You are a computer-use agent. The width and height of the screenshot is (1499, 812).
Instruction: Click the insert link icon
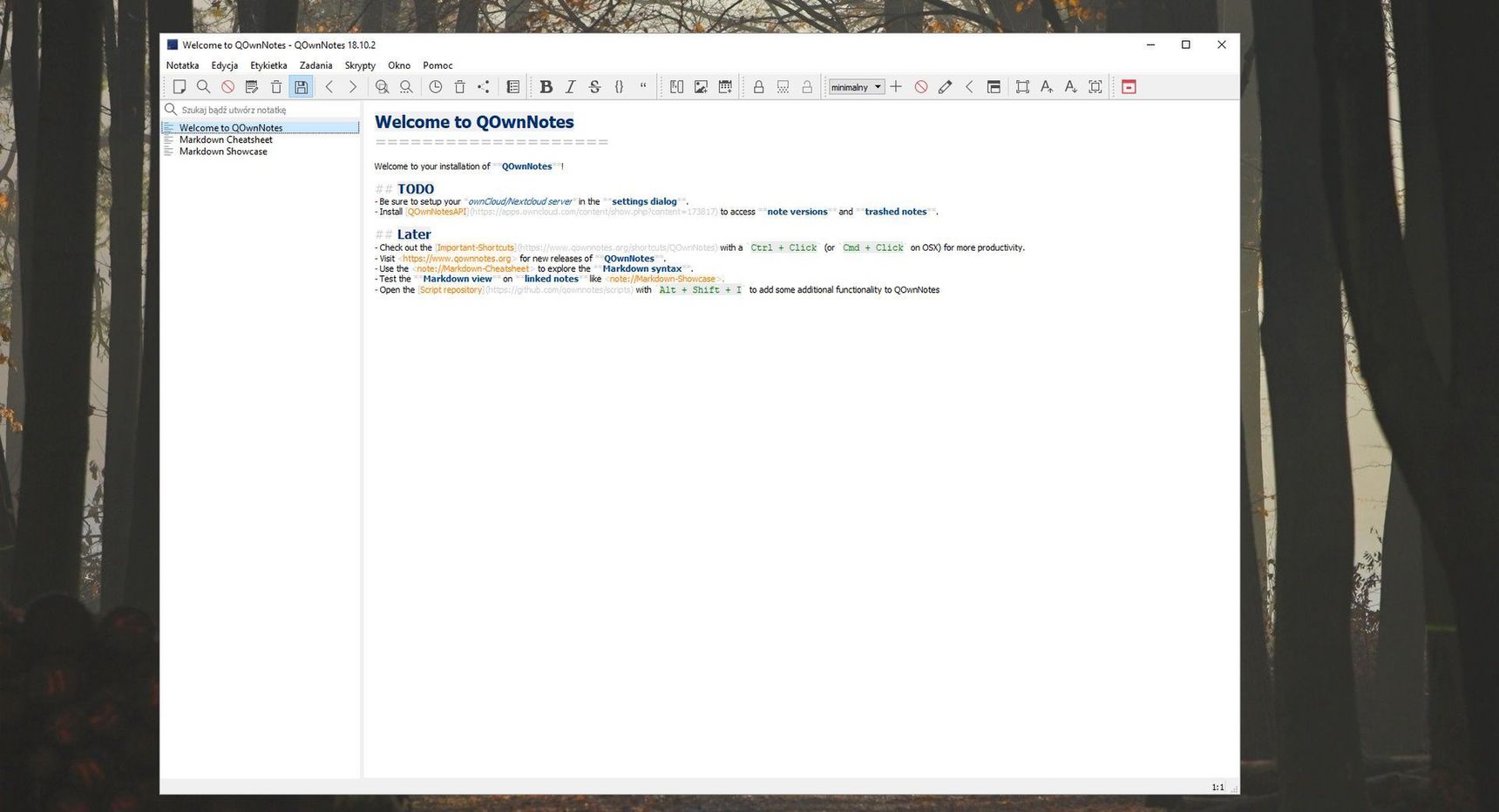676,87
